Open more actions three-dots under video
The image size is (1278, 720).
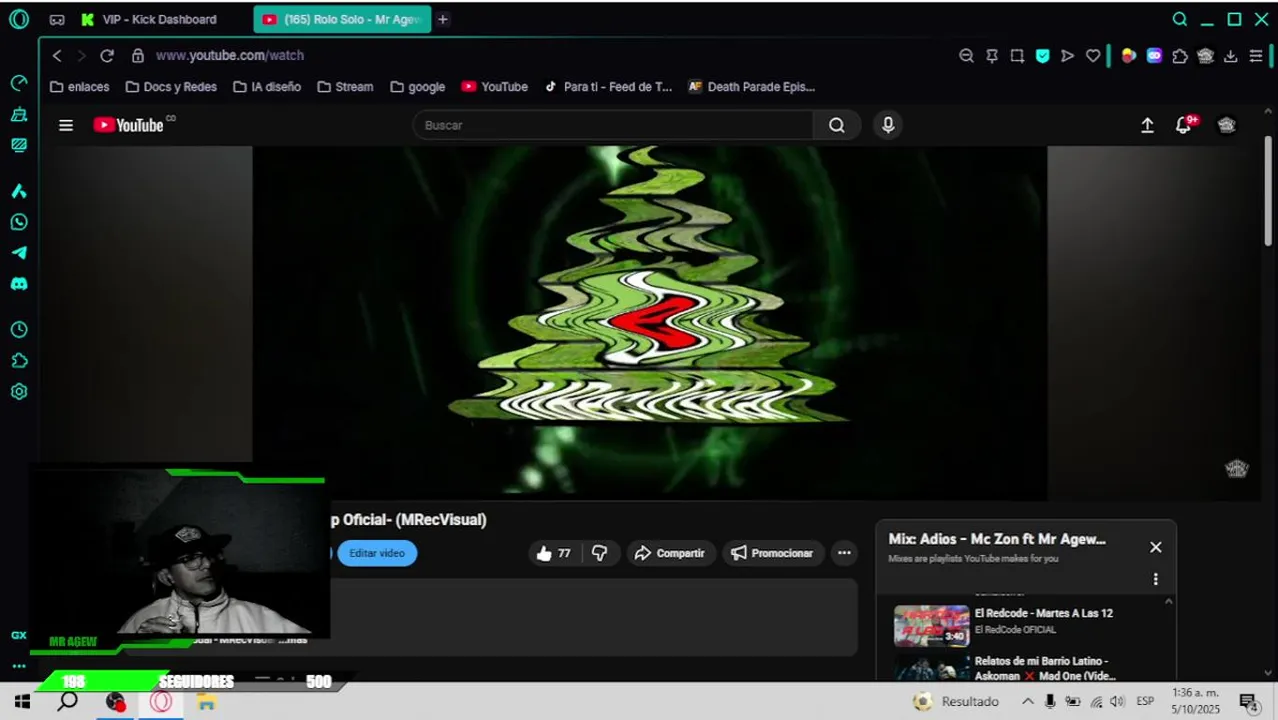coord(844,553)
